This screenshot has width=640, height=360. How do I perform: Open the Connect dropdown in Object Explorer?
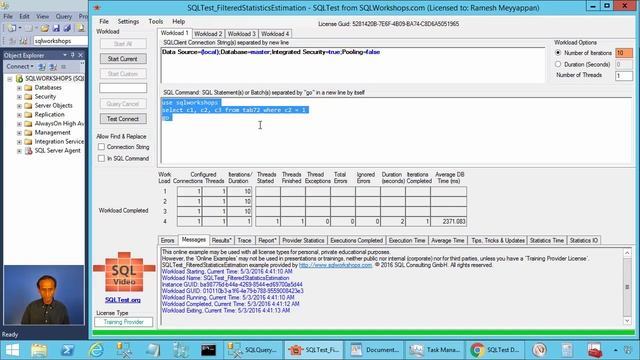click(x=20, y=66)
